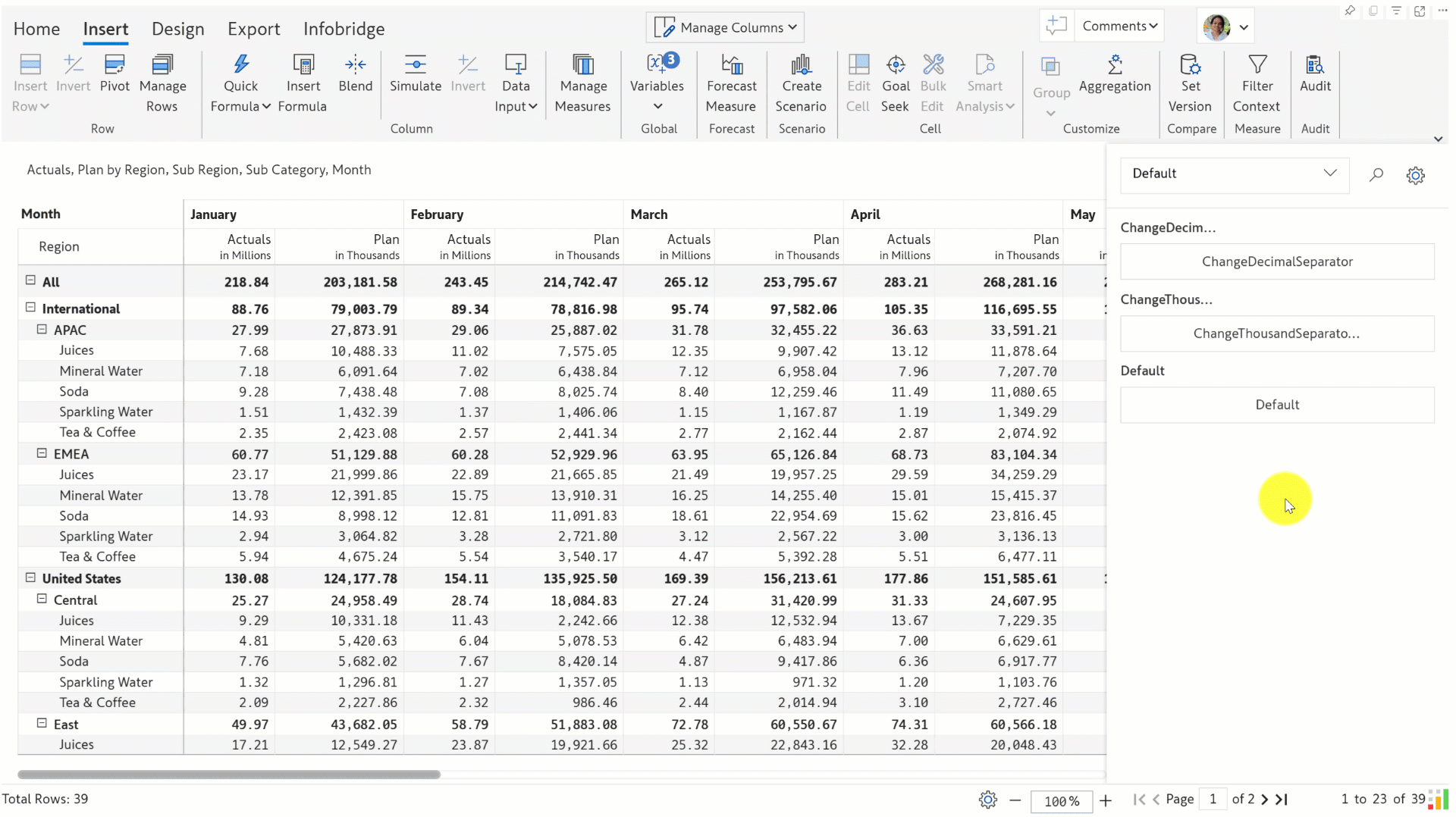
Task: Collapse the EMEA sub region
Action: pyautogui.click(x=42, y=453)
